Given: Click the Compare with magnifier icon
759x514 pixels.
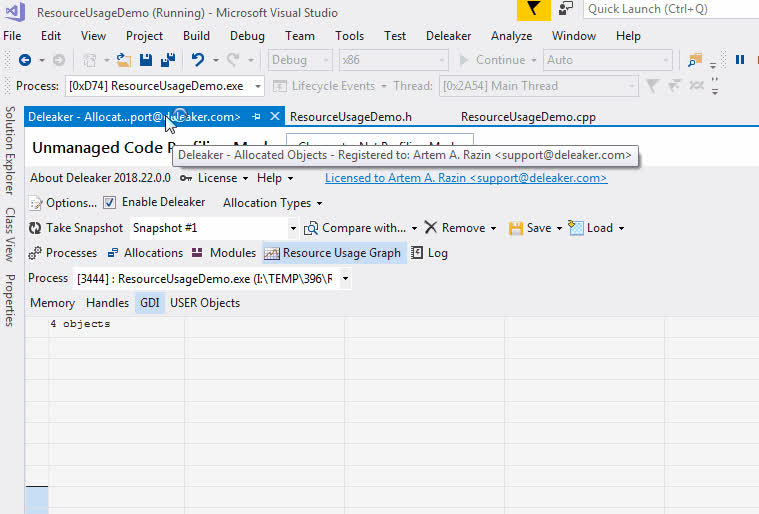Looking at the screenshot, I should pyautogui.click(x=311, y=228).
